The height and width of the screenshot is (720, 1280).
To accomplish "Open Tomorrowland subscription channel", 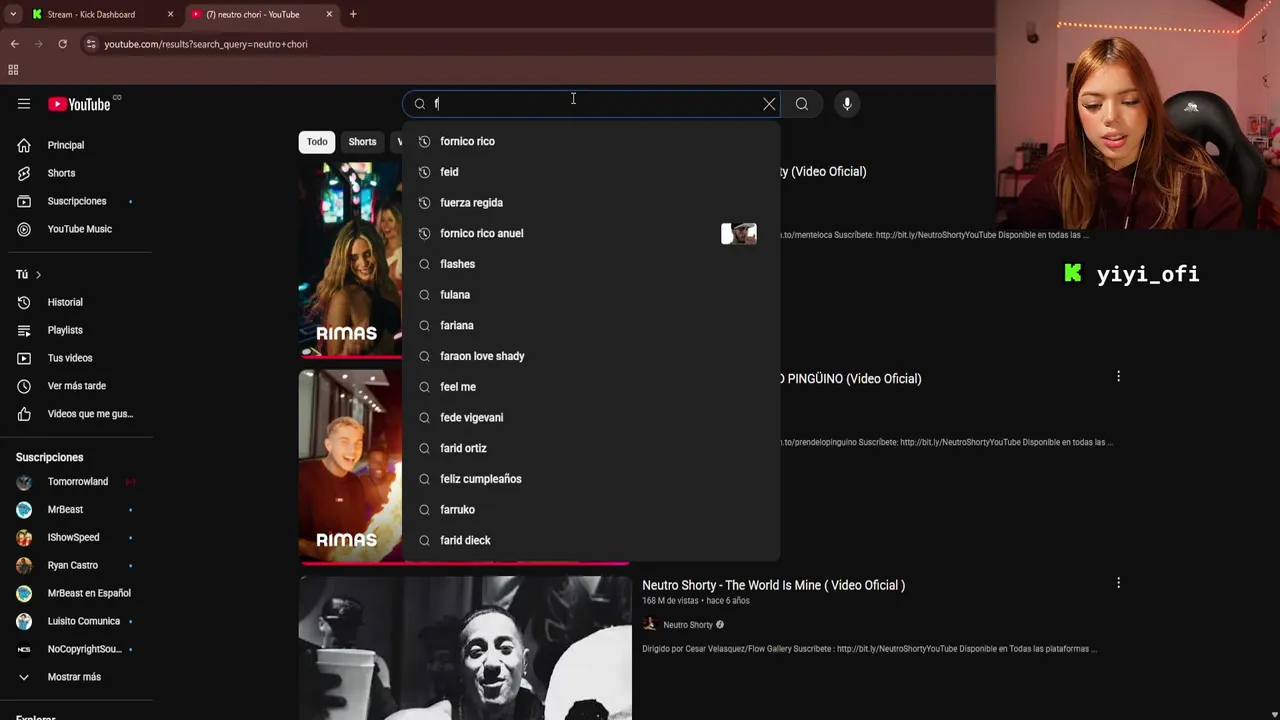I will pyautogui.click(x=76, y=482).
